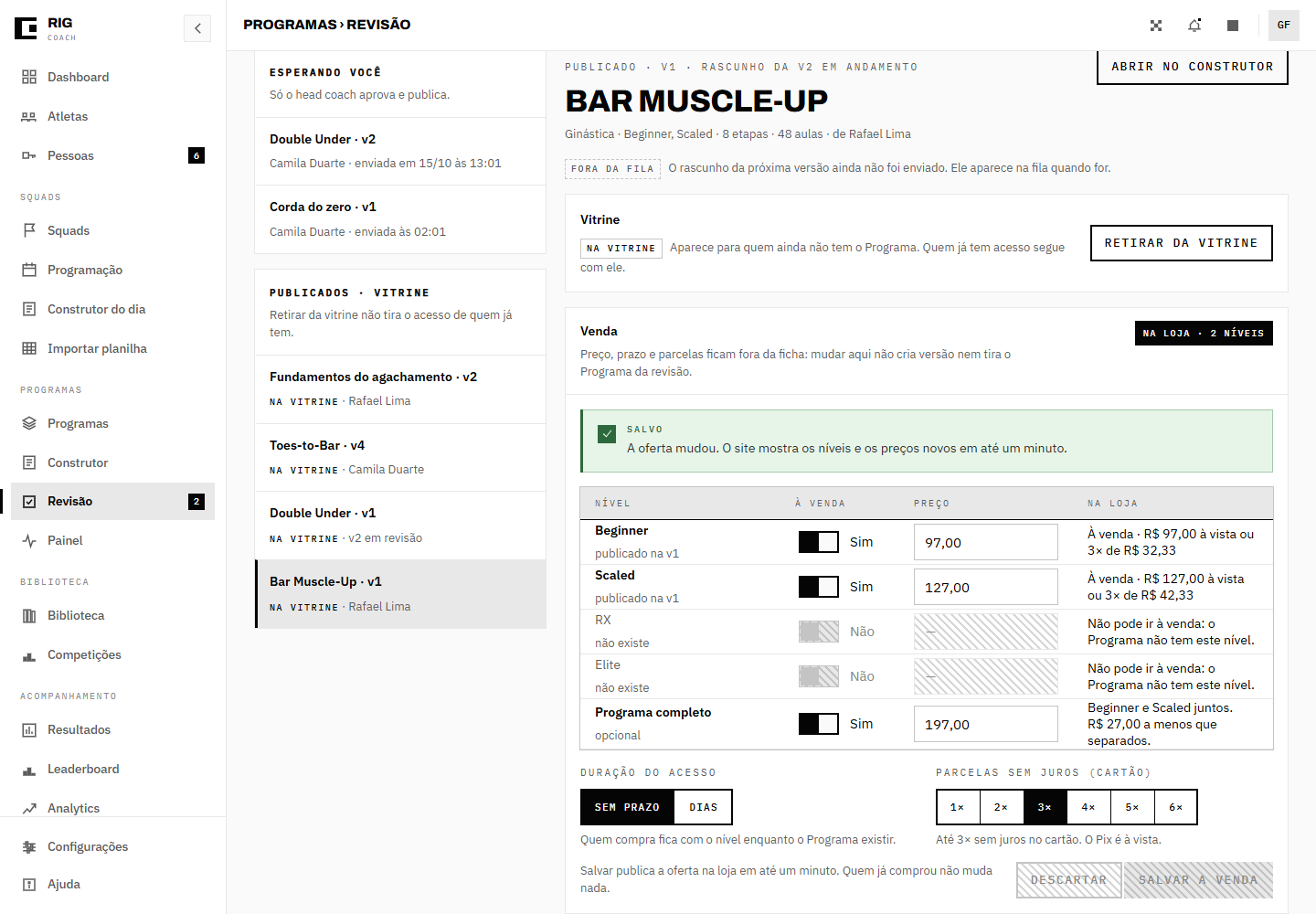Open the Pessoas icon in sidebar

click(x=29, y=155)
